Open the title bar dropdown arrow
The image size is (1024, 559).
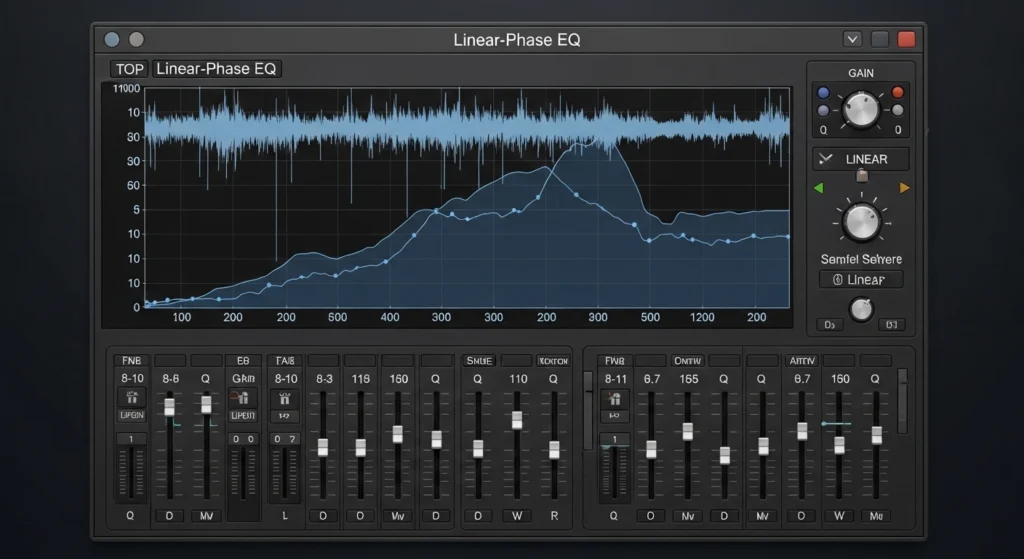pyautogui.click(x=852, y=39)
